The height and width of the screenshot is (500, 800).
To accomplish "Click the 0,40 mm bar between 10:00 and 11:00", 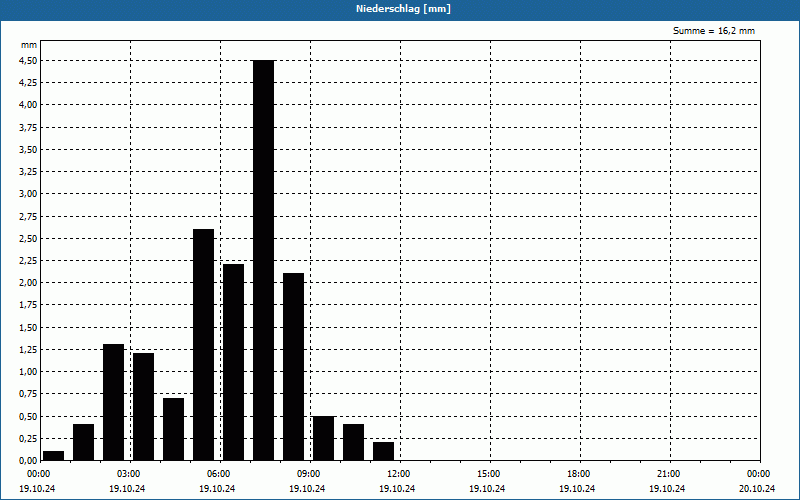I will (x=354, y=442).
